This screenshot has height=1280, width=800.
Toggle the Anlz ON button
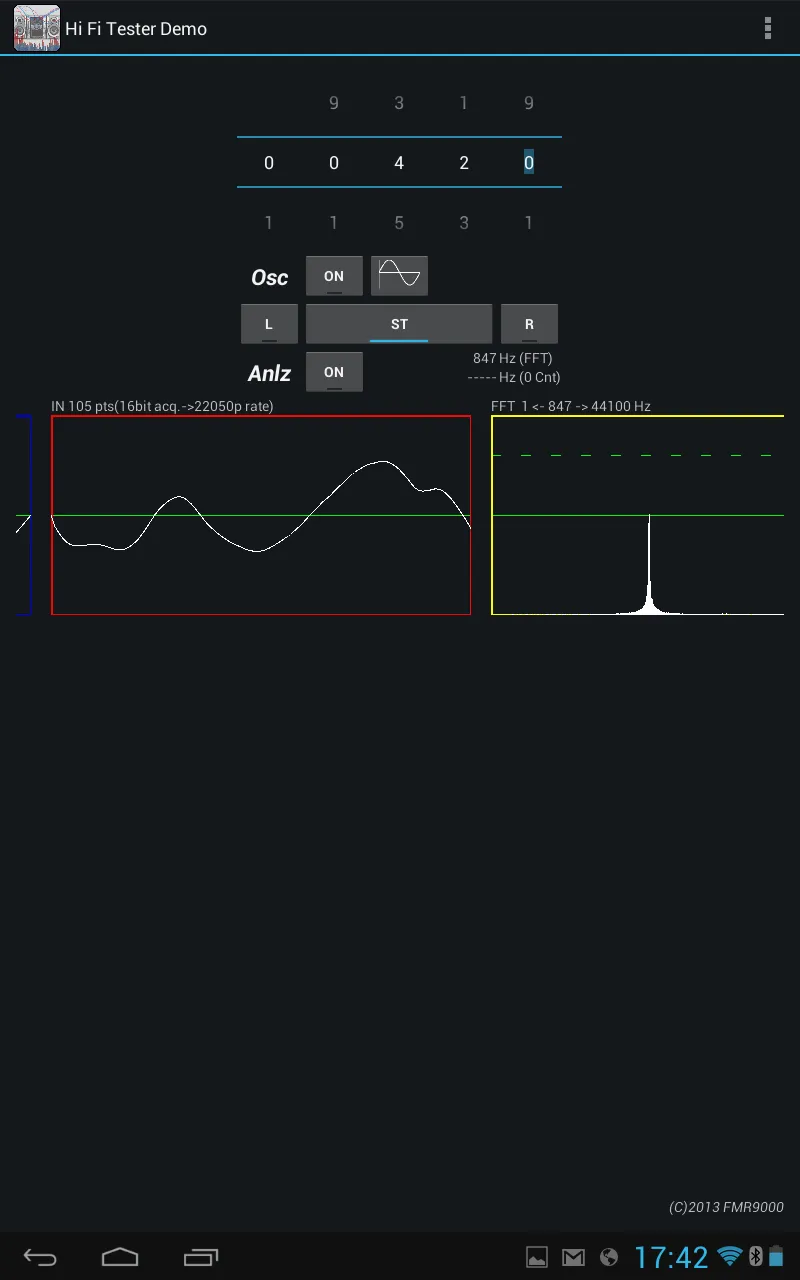[334, 372]
